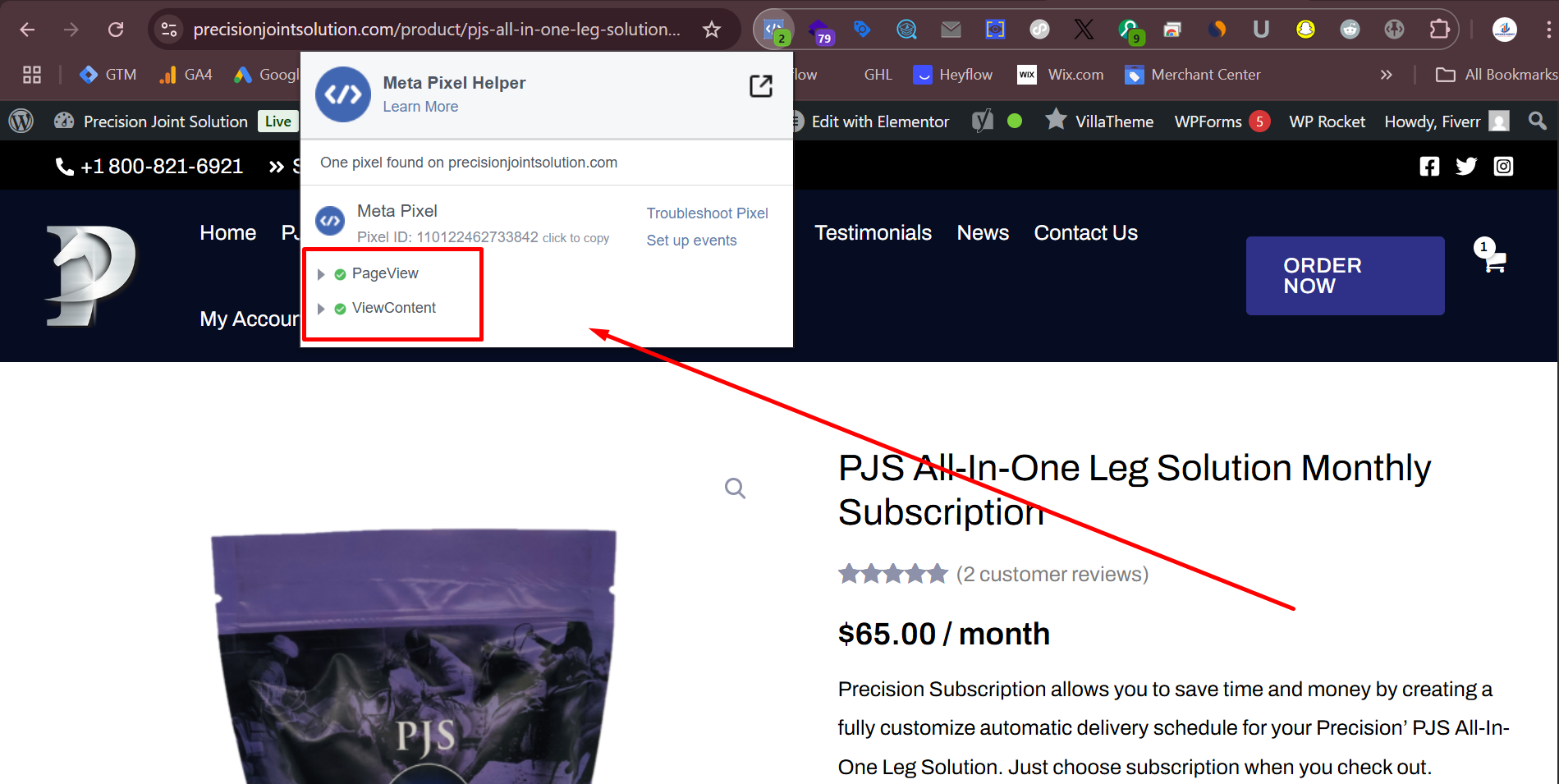The width and height of the screenshot is (1559, 784).
Task: Open the Twitter social icon
Action: coord(1465,167)
